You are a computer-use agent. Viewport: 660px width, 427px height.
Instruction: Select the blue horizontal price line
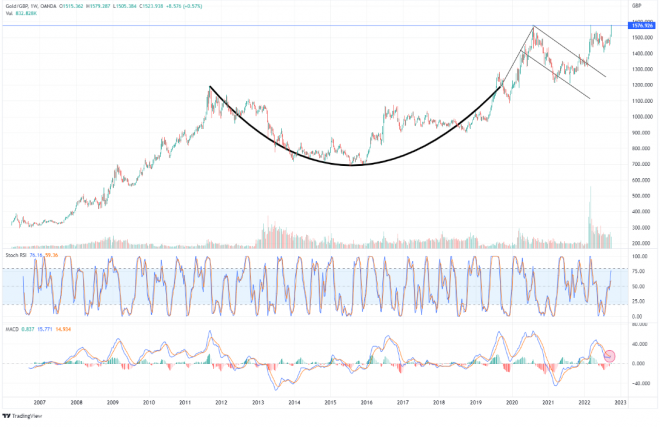coord(300,25)
